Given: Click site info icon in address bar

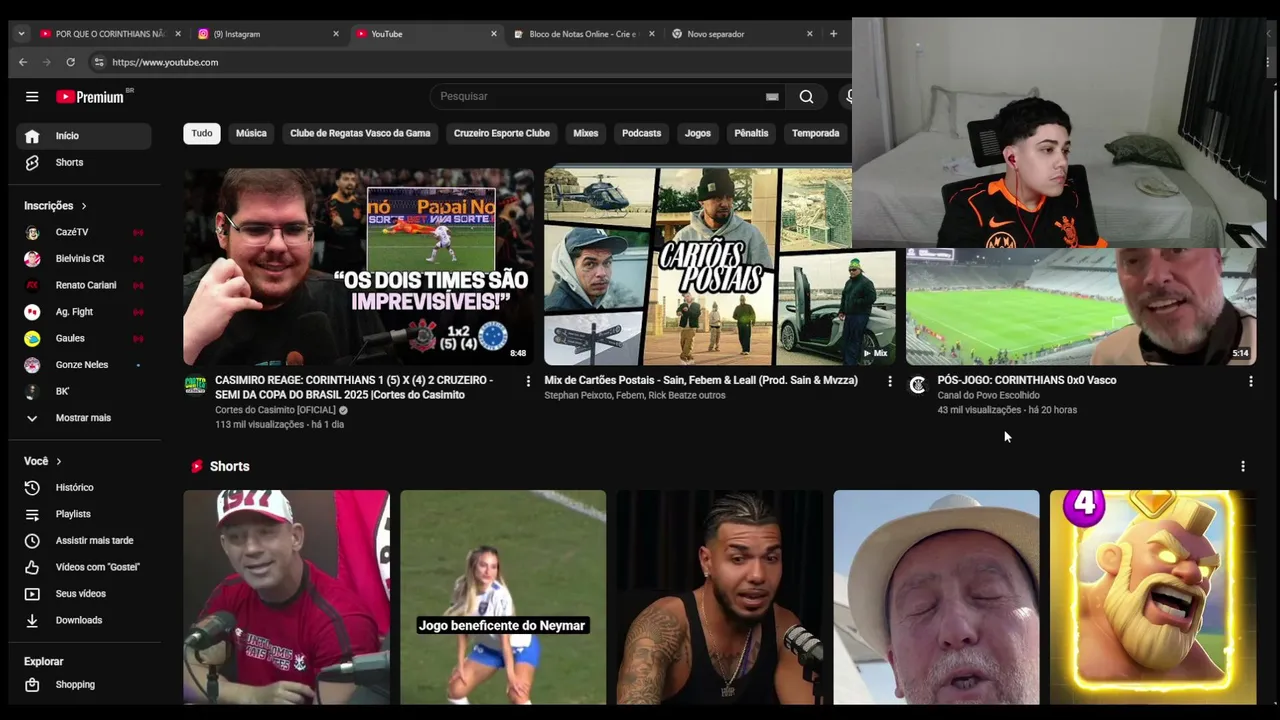Looking at the screenshot, I should [98, 62].
